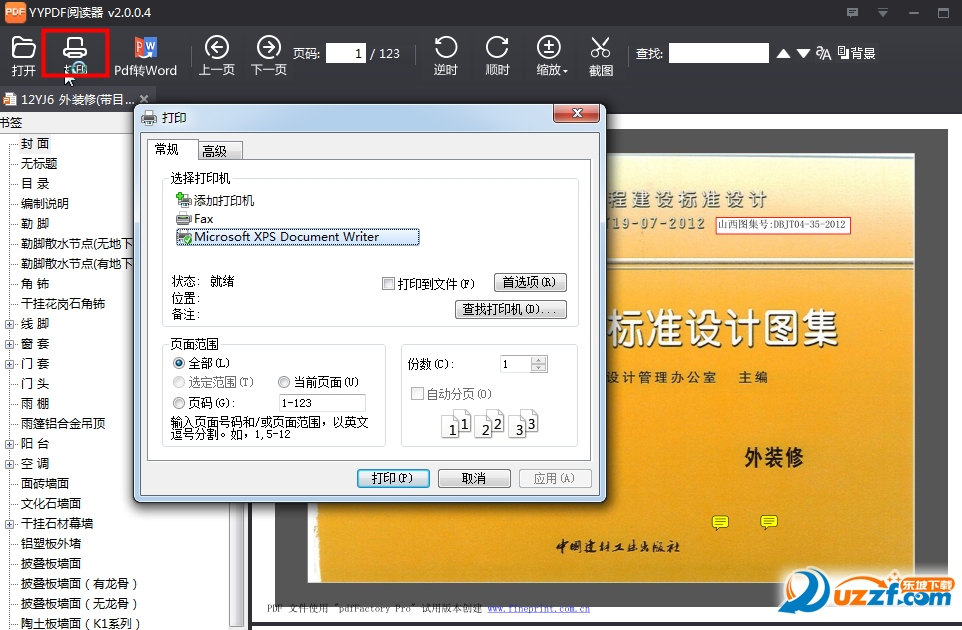
Task: Click the 查找打印机 button
Action: 510,309
